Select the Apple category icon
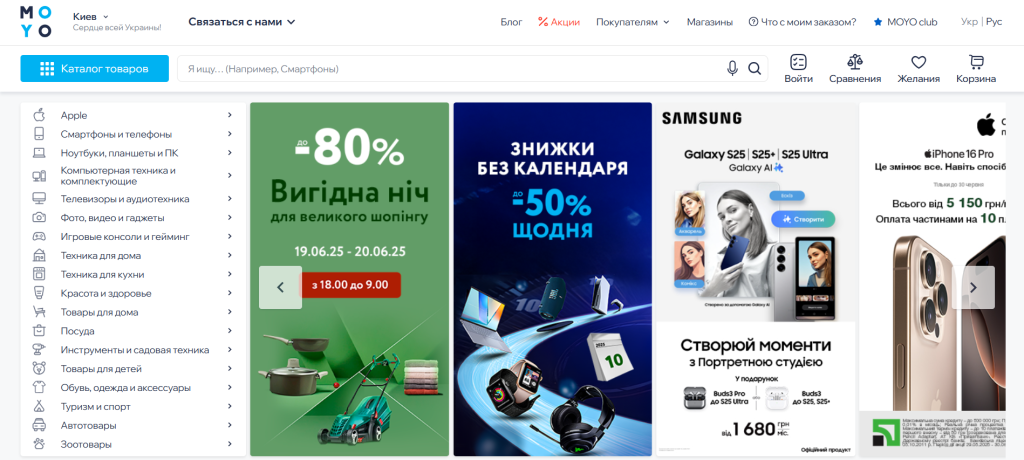The image size is (1024, 460). 39,115
